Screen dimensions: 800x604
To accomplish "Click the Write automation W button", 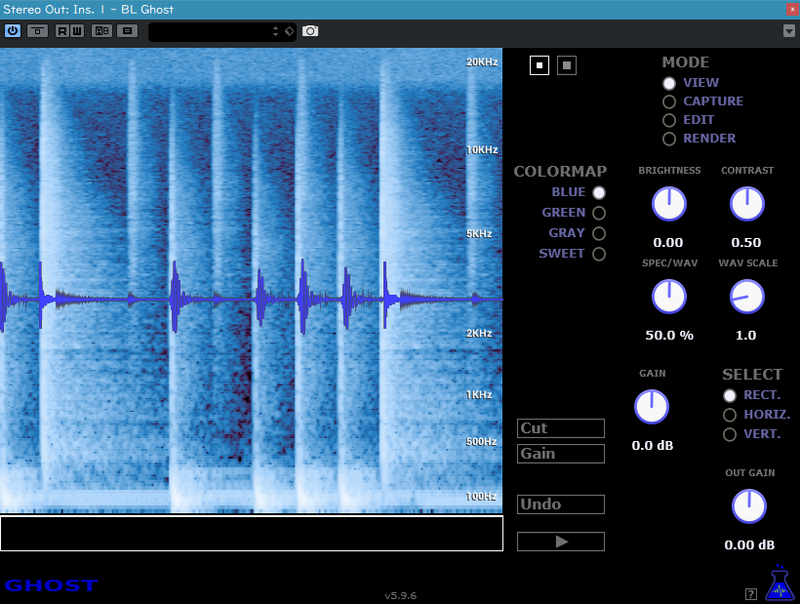I will coord(77,31).
